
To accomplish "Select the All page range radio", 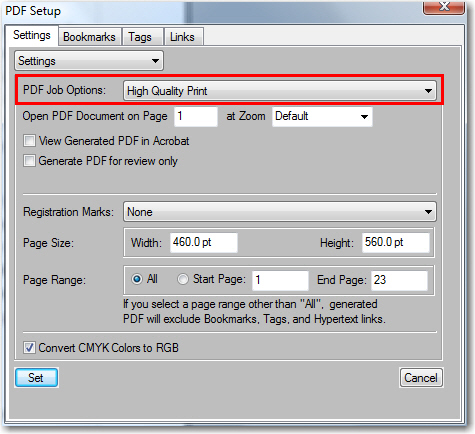I will pyautogui.click(x=137, y=279).
